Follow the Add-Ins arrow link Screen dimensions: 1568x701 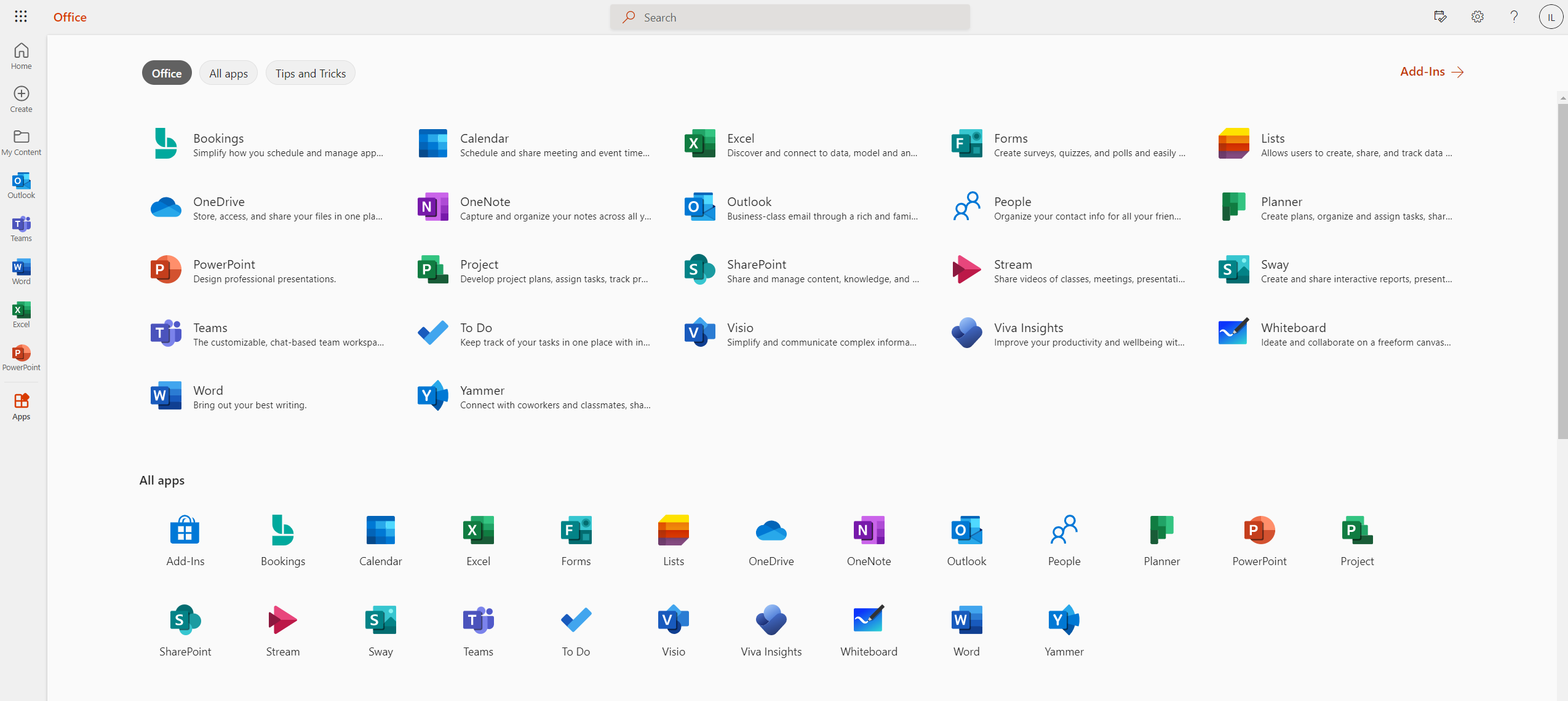(x=1431, y=72)
